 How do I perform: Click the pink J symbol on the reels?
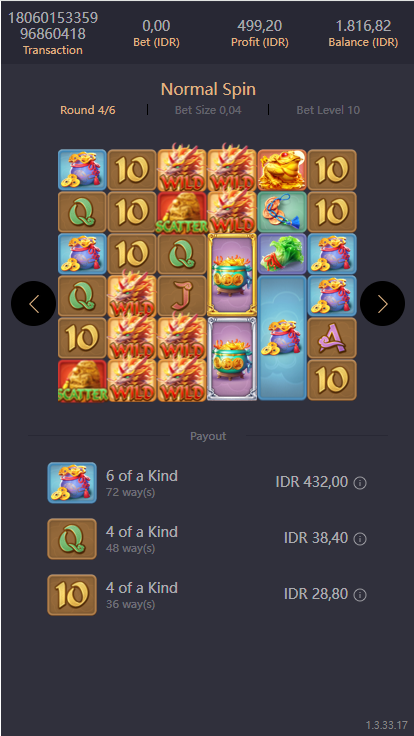pos(182,296)
